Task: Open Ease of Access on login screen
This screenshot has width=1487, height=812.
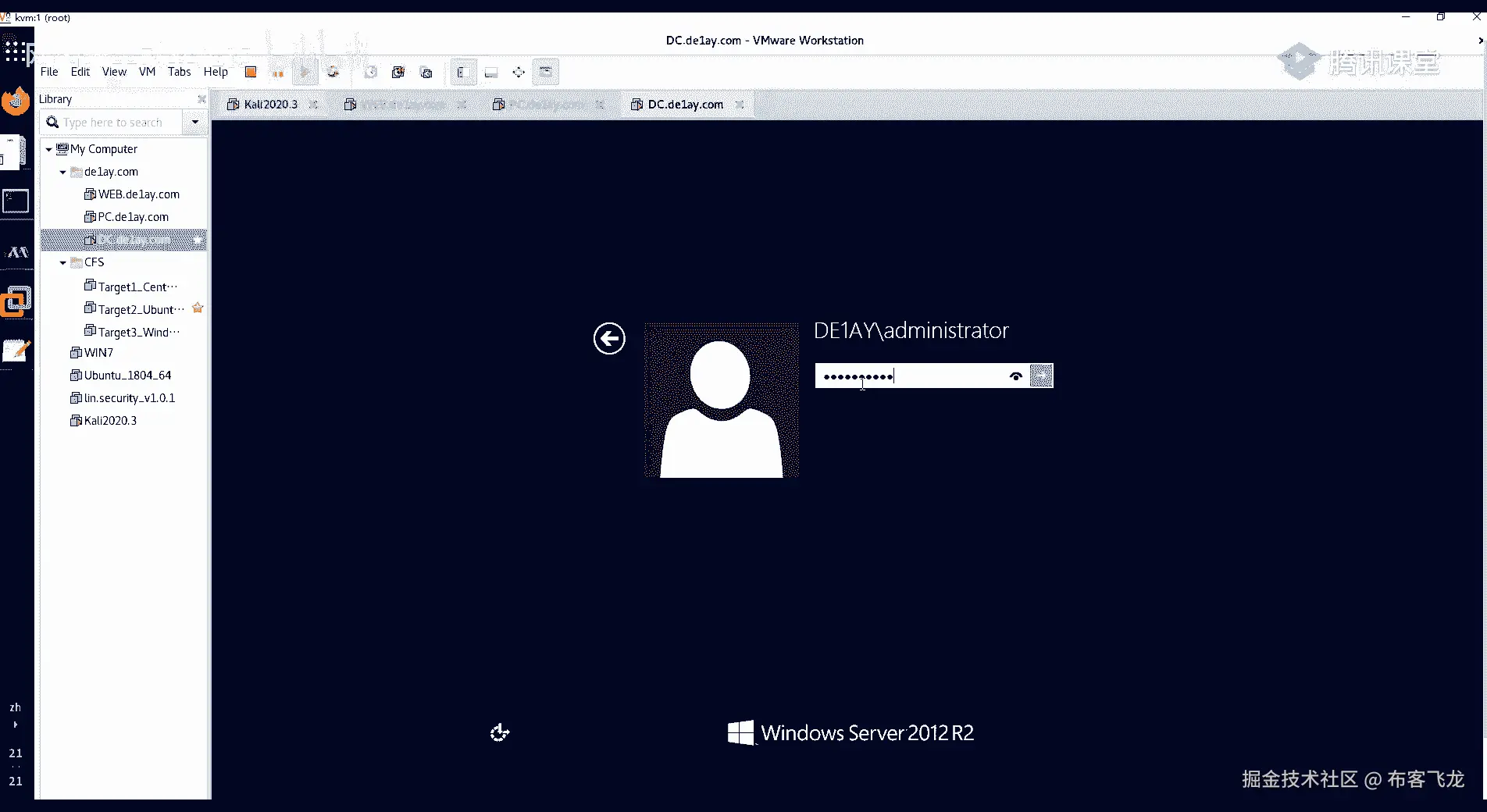Action: (500, 732)
